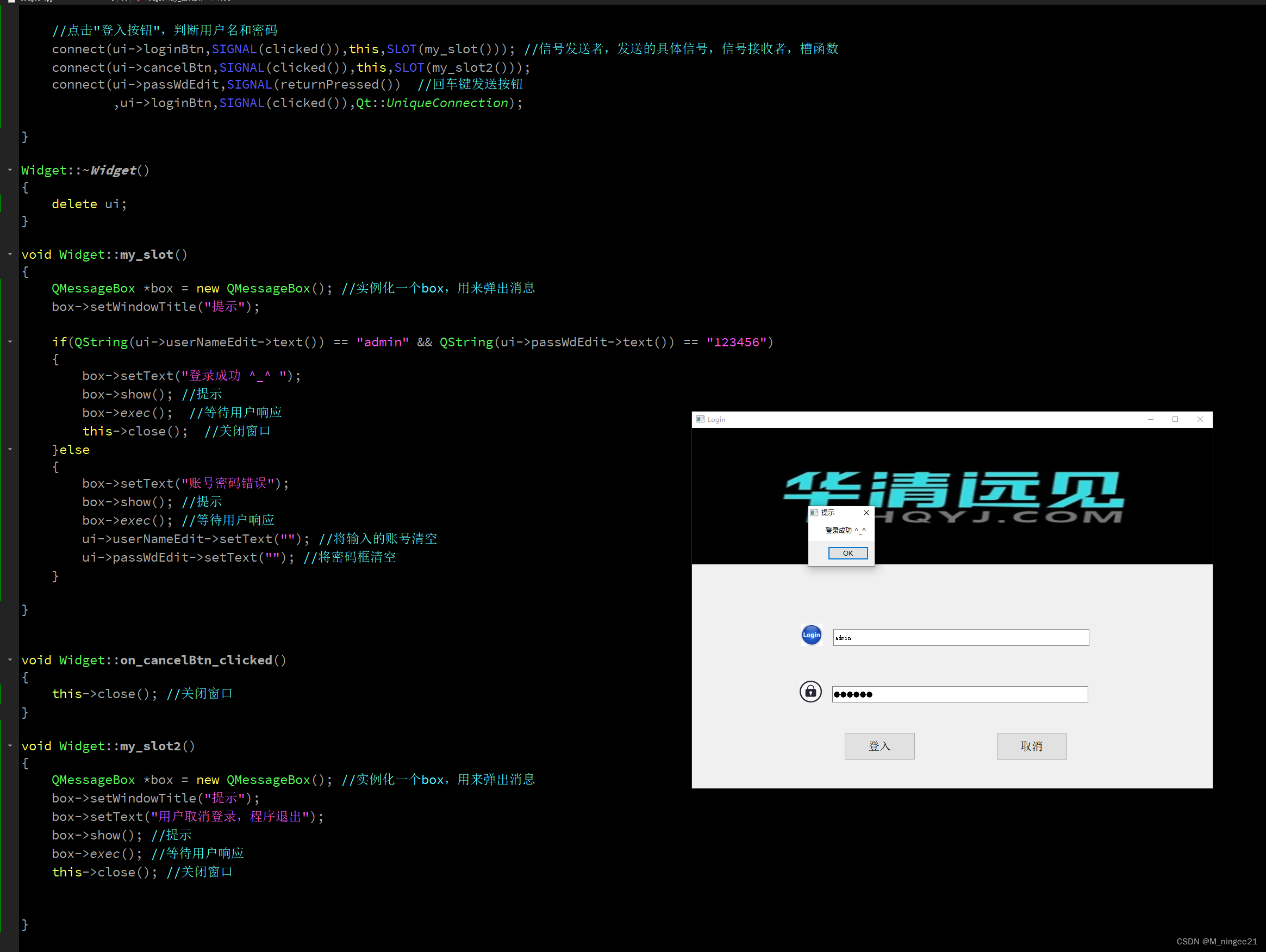This screenshot has height=952, width=1266.
Task: Click SLOT(my_slot()) in the first connect line
Action: click(x=447, y=49)
